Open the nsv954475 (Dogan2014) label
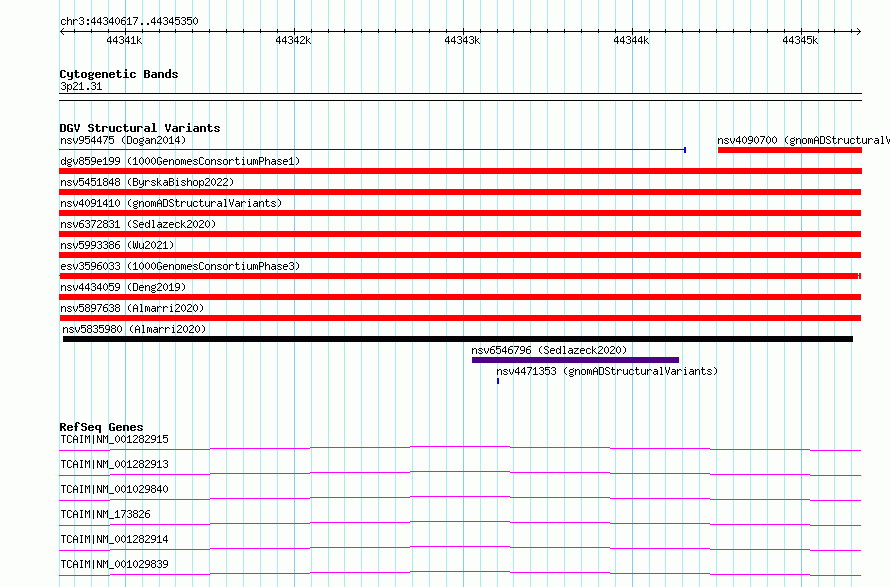890x587 pixels. (123, 140)
